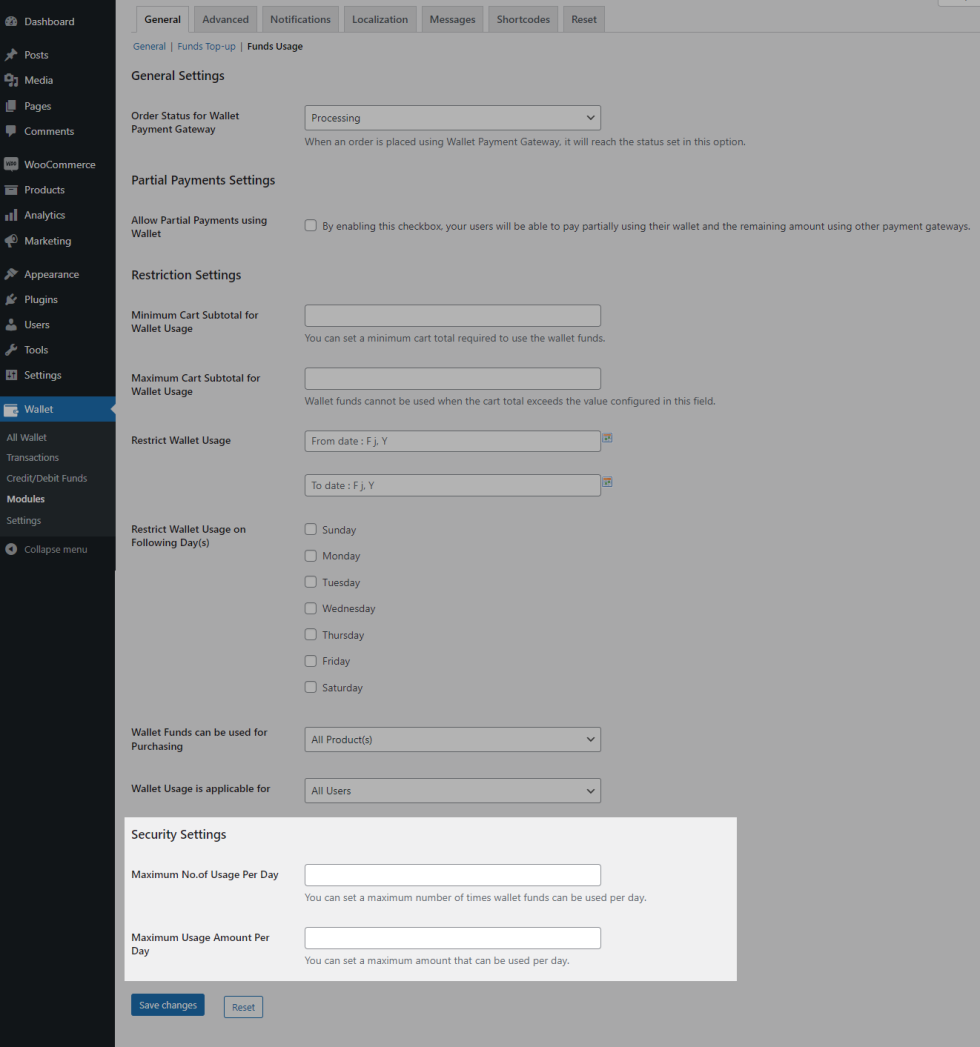980x1047 pixels.
Task: Switch to the Localization tab
Action: pos(380,19)
